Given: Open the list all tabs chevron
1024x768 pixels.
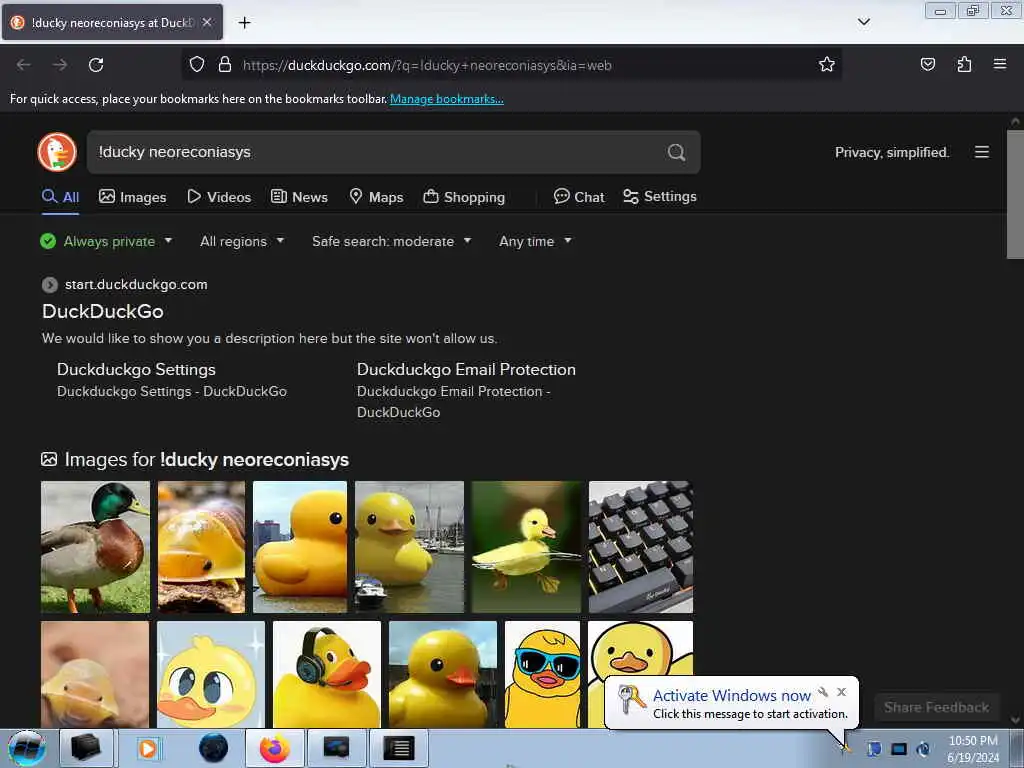Looking at the screenshot, I should [x=863, y=22].
